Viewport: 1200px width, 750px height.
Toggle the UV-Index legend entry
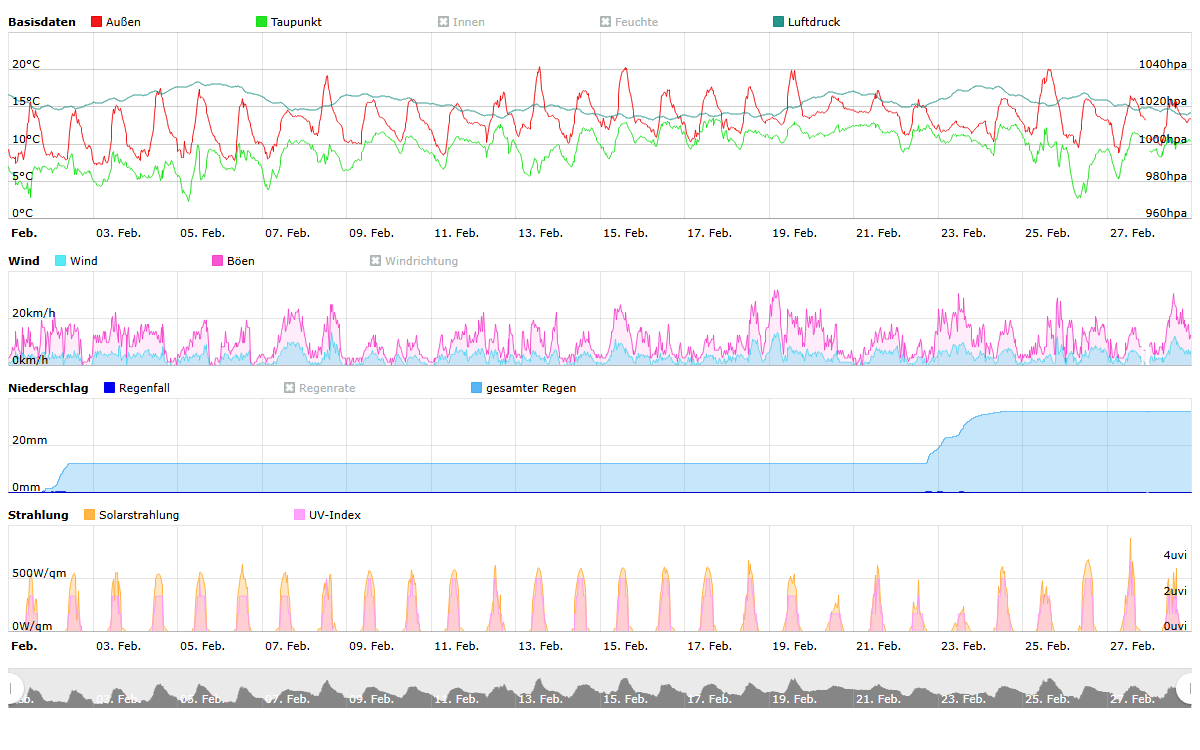tap(300, 515)
